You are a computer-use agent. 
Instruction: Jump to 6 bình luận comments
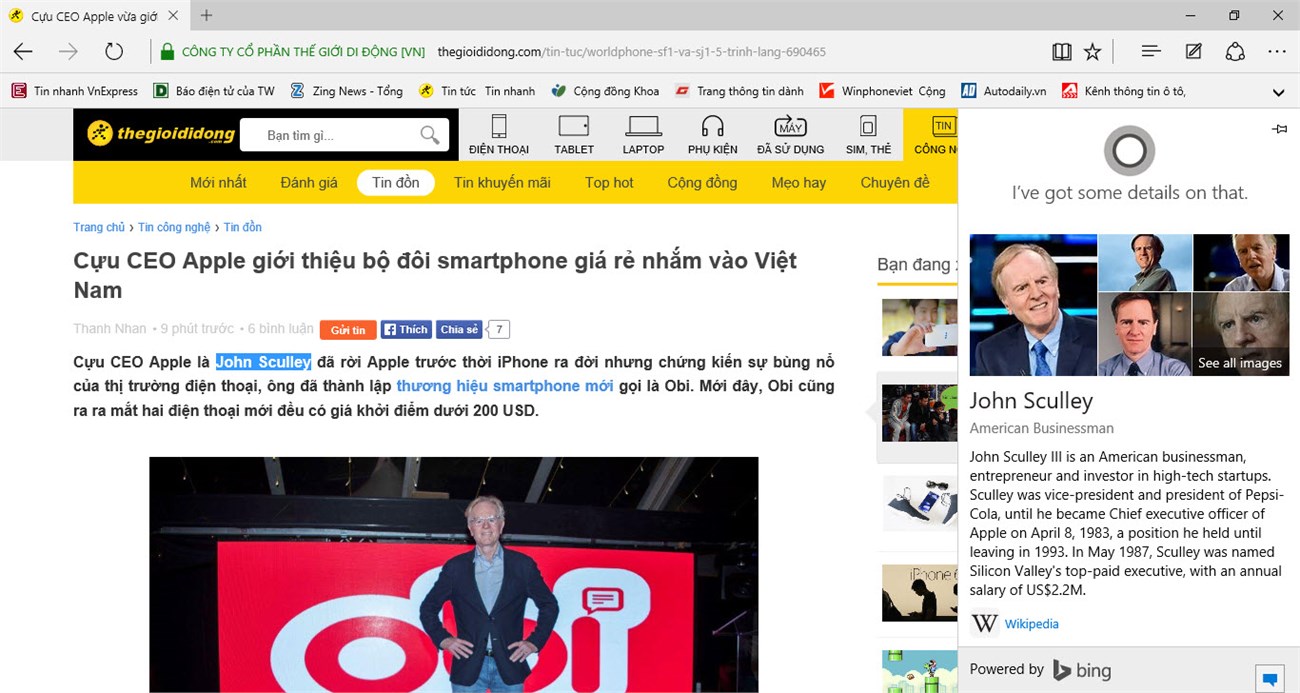tap(280, 328)
